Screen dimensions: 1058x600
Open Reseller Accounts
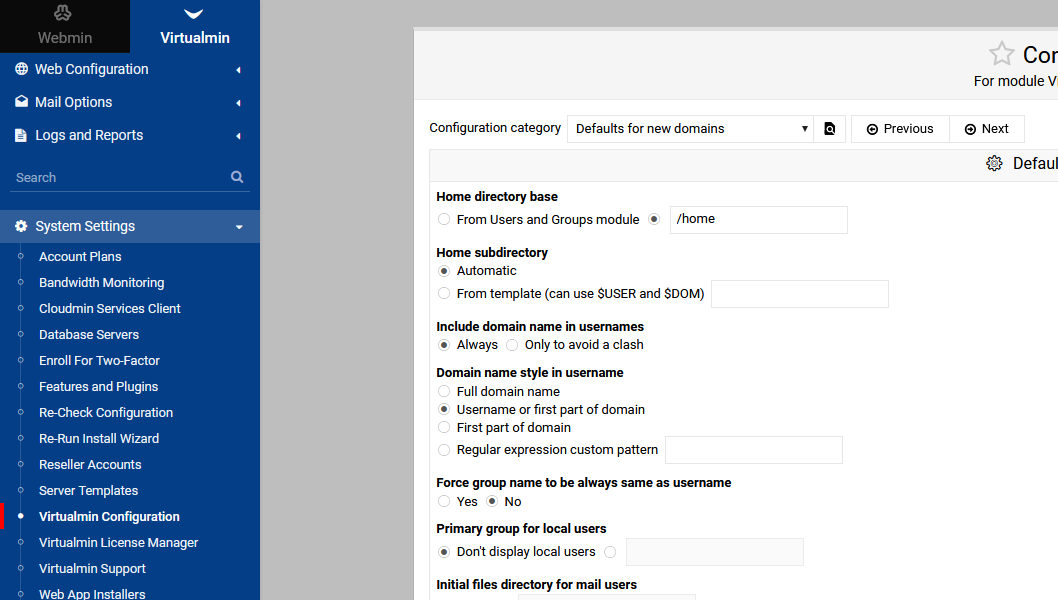tap(90, 464)
